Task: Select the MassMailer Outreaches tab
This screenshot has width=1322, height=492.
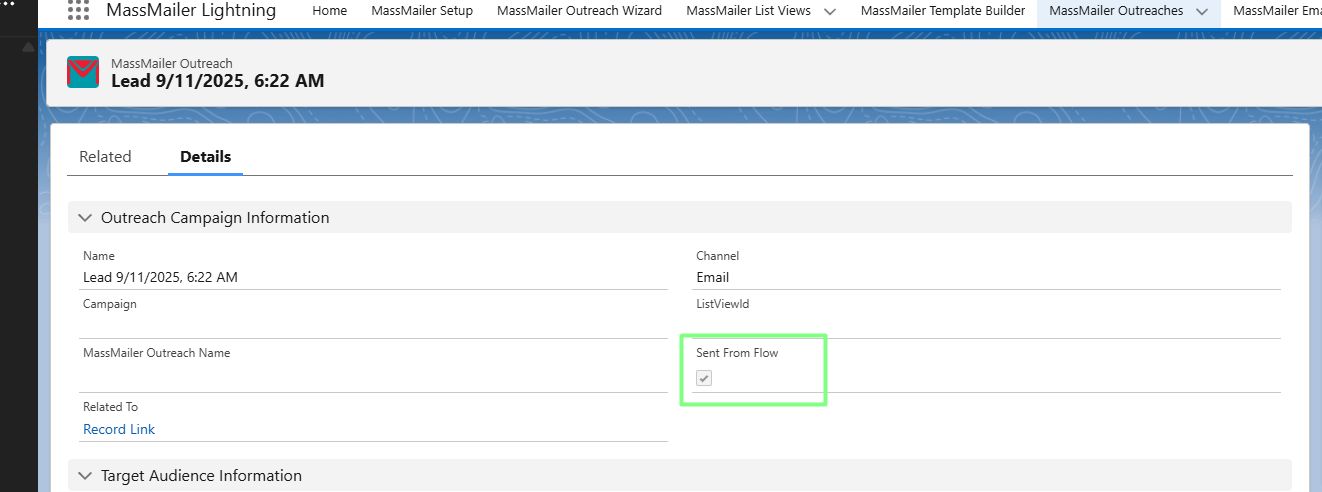Action: coord(1116,11)
